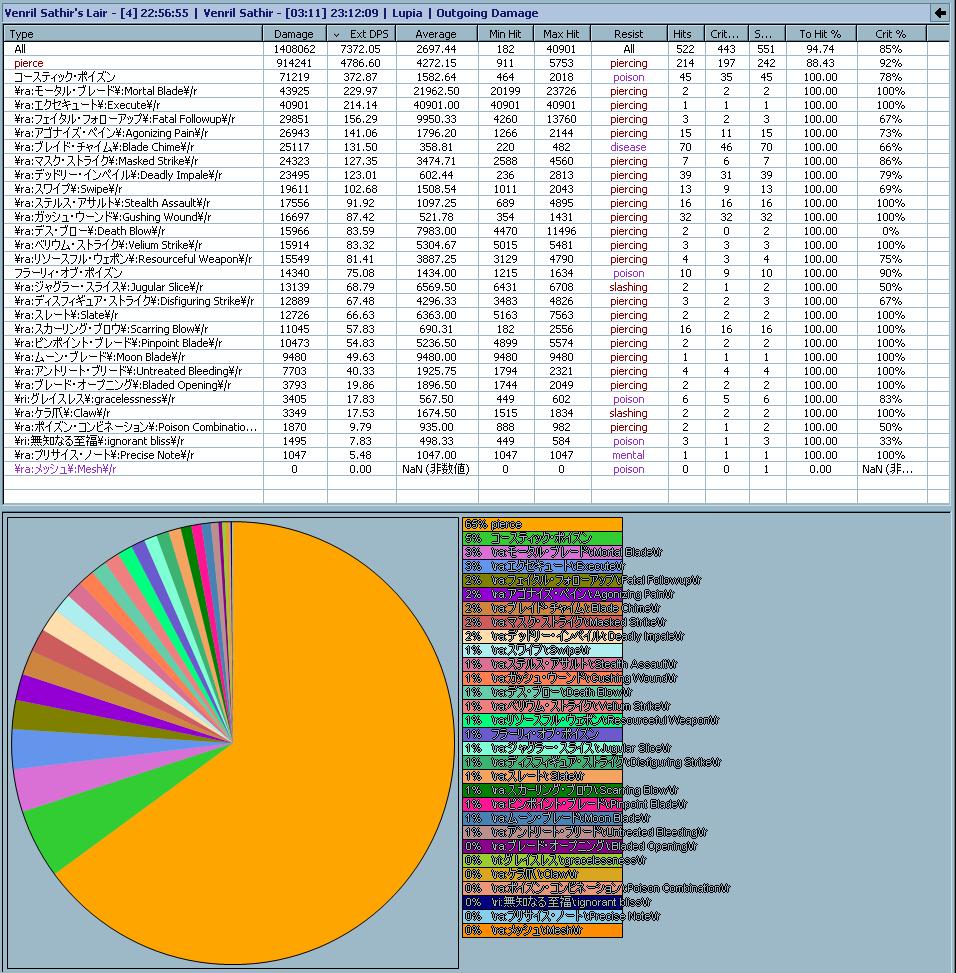This screenshot has width=956, height=973.
Task: Select the purple Mesh row
Action: pos(476,469)
